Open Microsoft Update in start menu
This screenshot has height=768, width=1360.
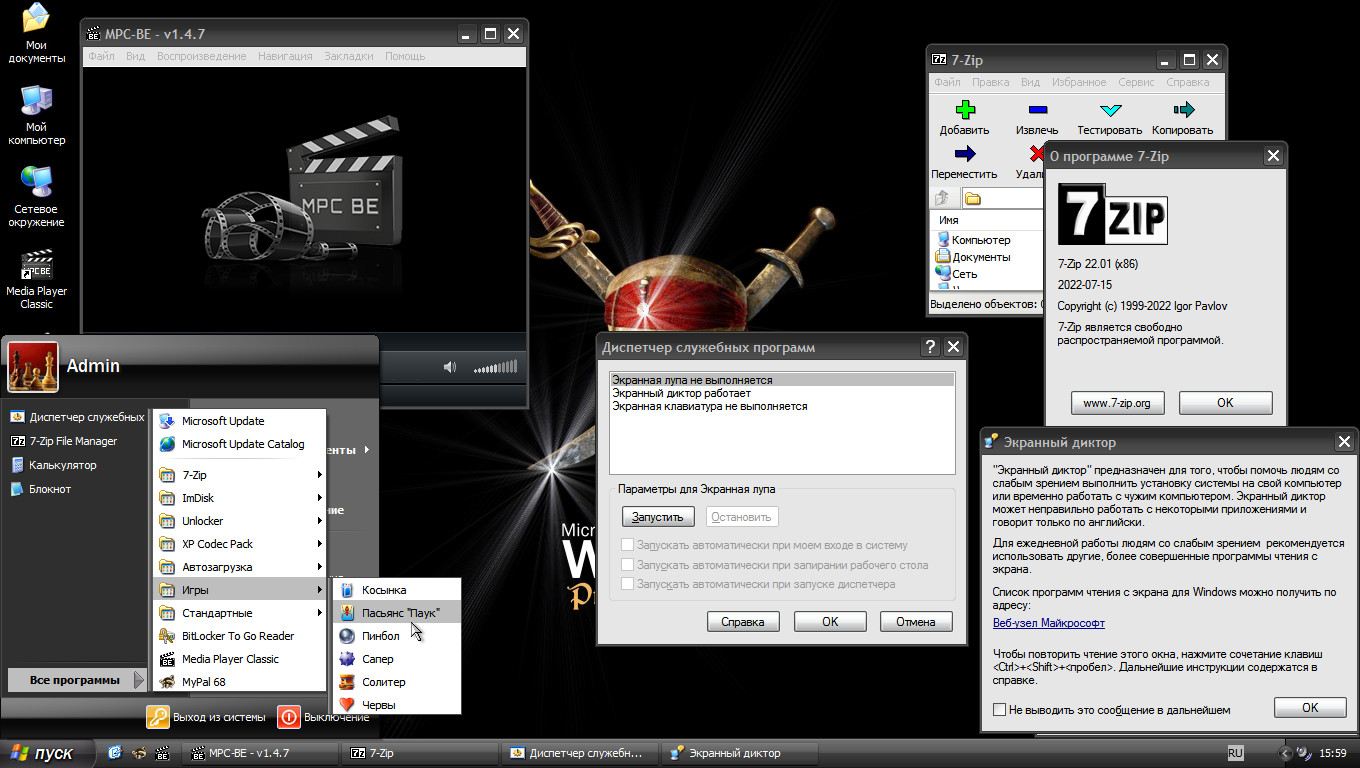(x=241, y=421)
